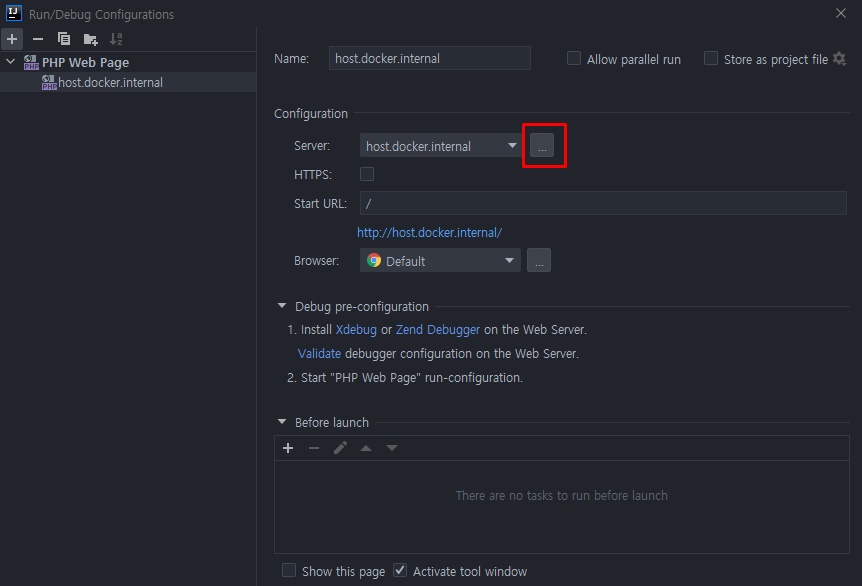Click the Start URL field
The image size is (862, 586).
603,203
